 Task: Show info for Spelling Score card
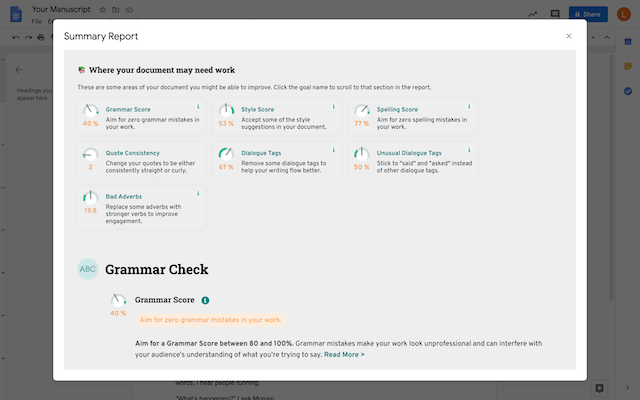coord(469,107)
